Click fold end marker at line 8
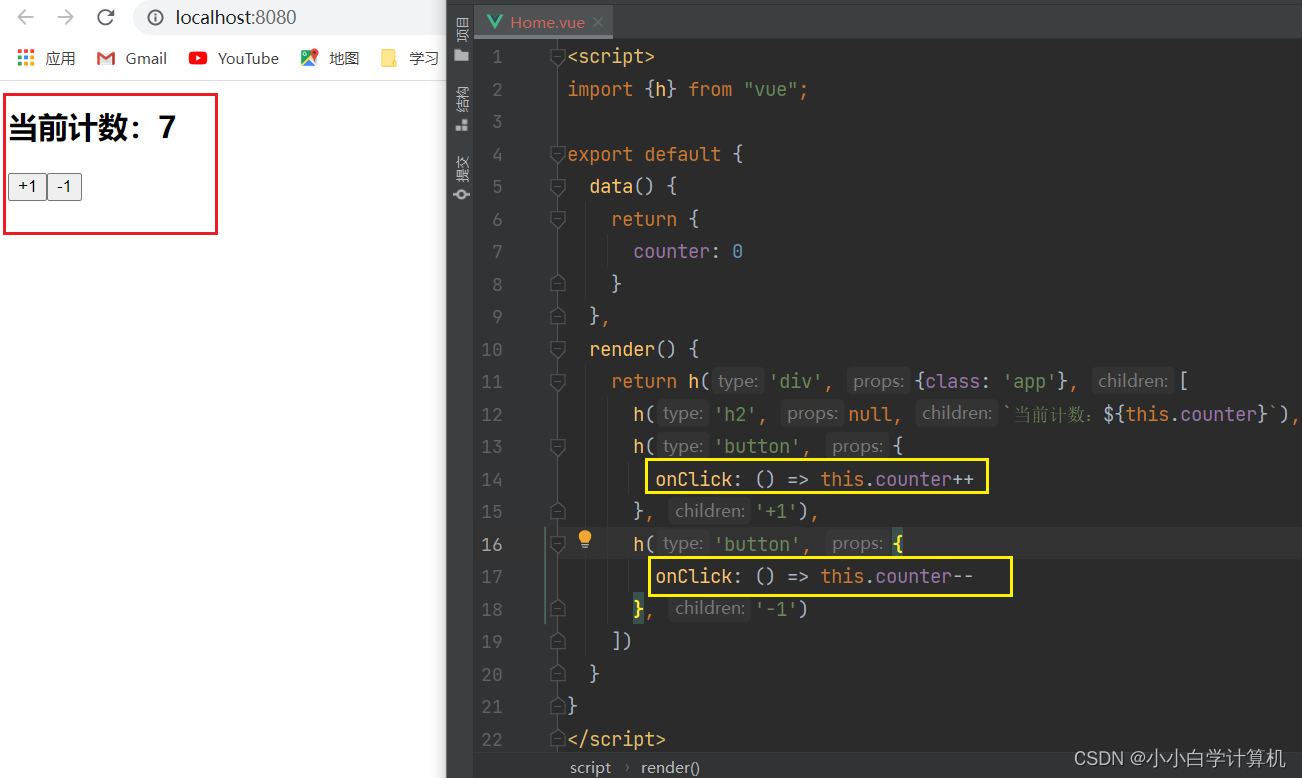 point(558,284)
